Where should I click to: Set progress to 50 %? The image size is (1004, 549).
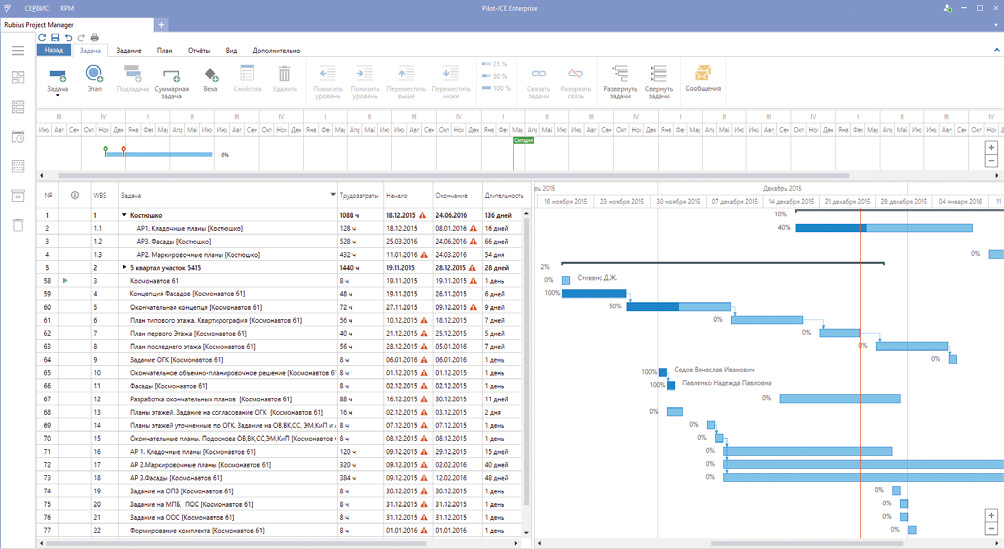pyautogui.click(x=495, y=76)
